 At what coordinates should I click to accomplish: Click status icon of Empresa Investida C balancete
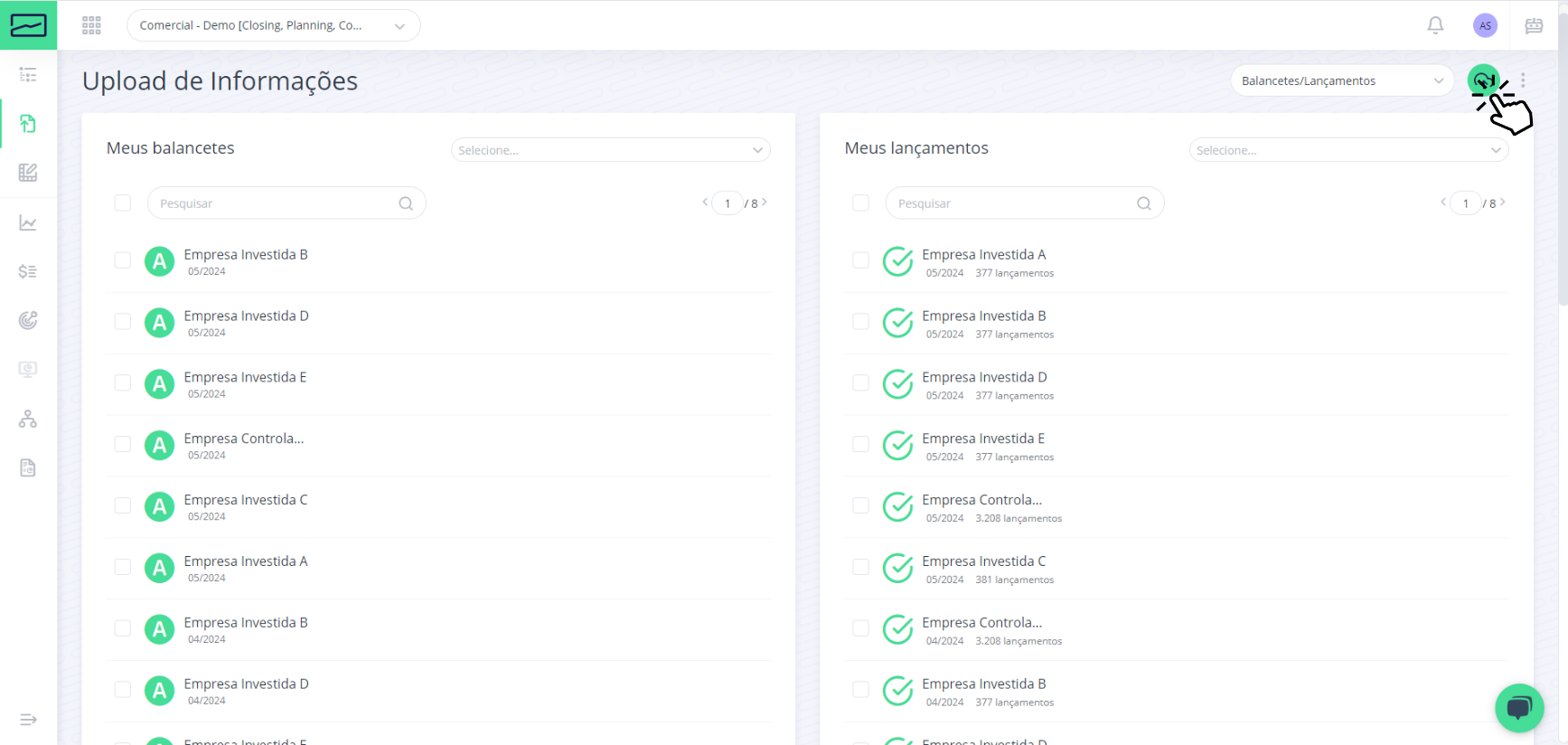pyautogui.click(x=160, y=506)
